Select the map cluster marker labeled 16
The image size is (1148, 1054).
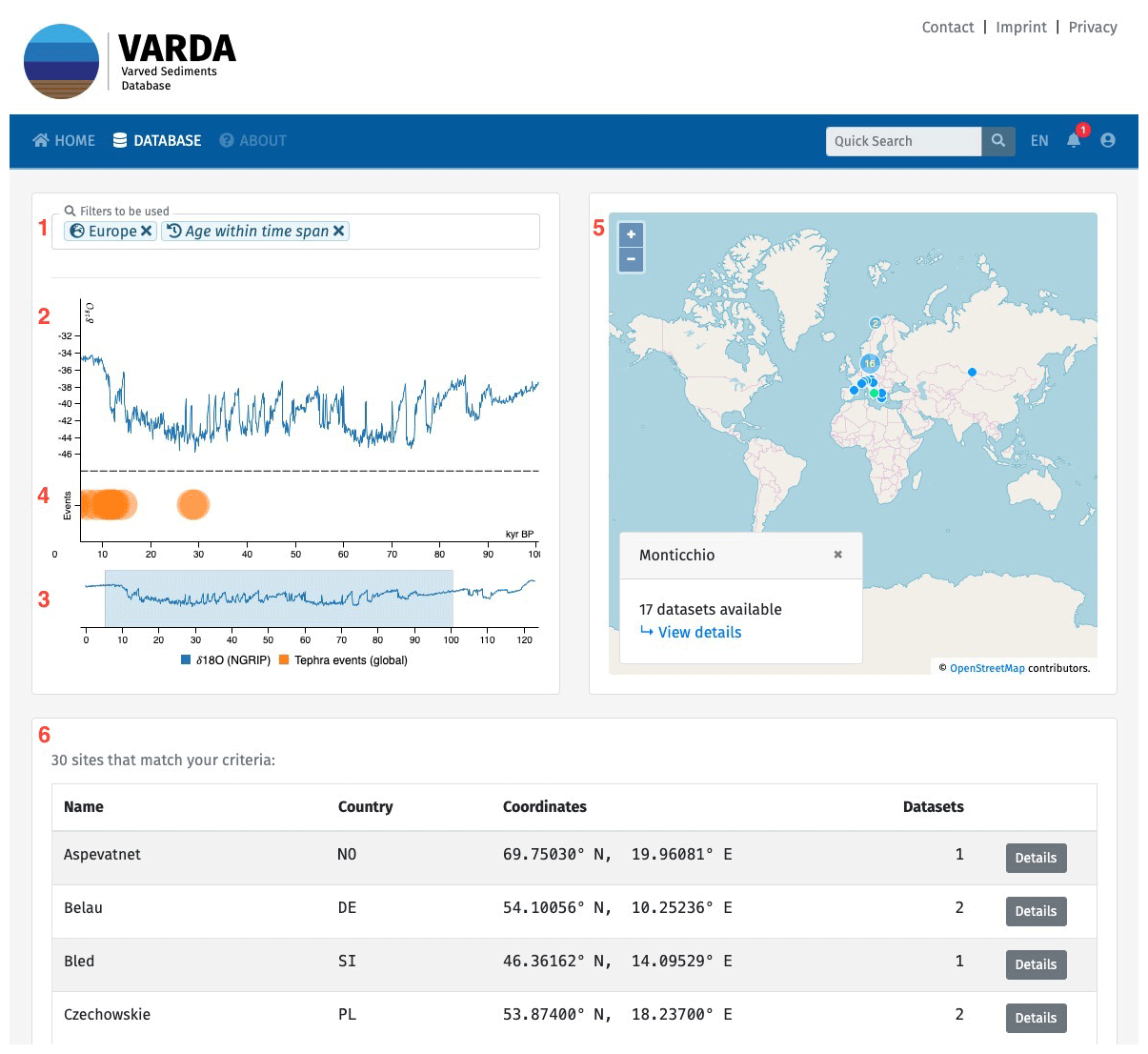pyautogui.click(x=869, y=363)
